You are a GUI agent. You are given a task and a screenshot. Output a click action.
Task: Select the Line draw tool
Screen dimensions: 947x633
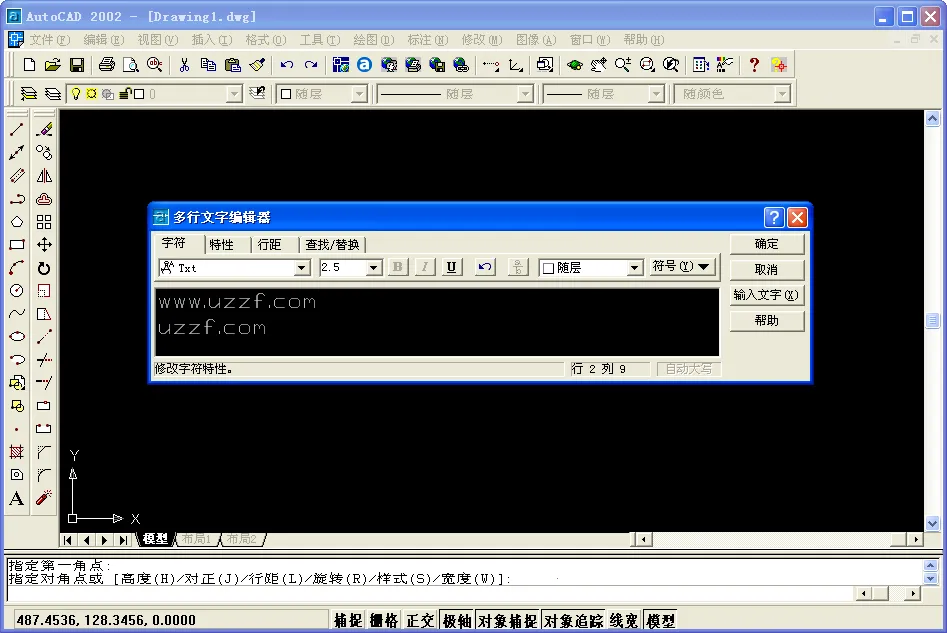(17, 129)
